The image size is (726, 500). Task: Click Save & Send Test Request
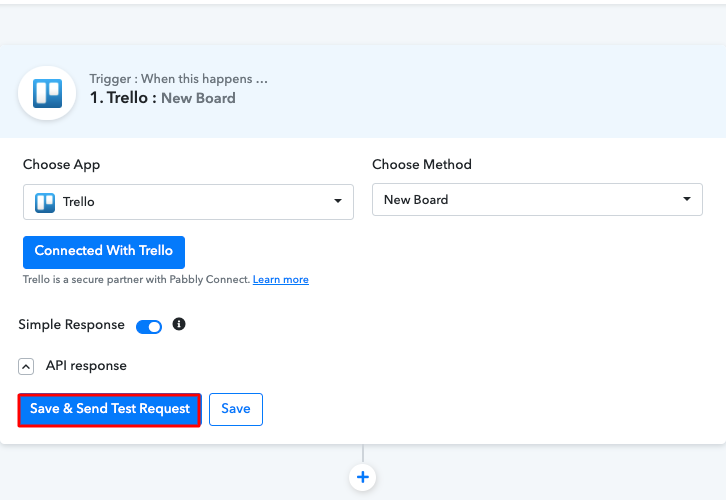pyautogui.click(x=110, y=409)
